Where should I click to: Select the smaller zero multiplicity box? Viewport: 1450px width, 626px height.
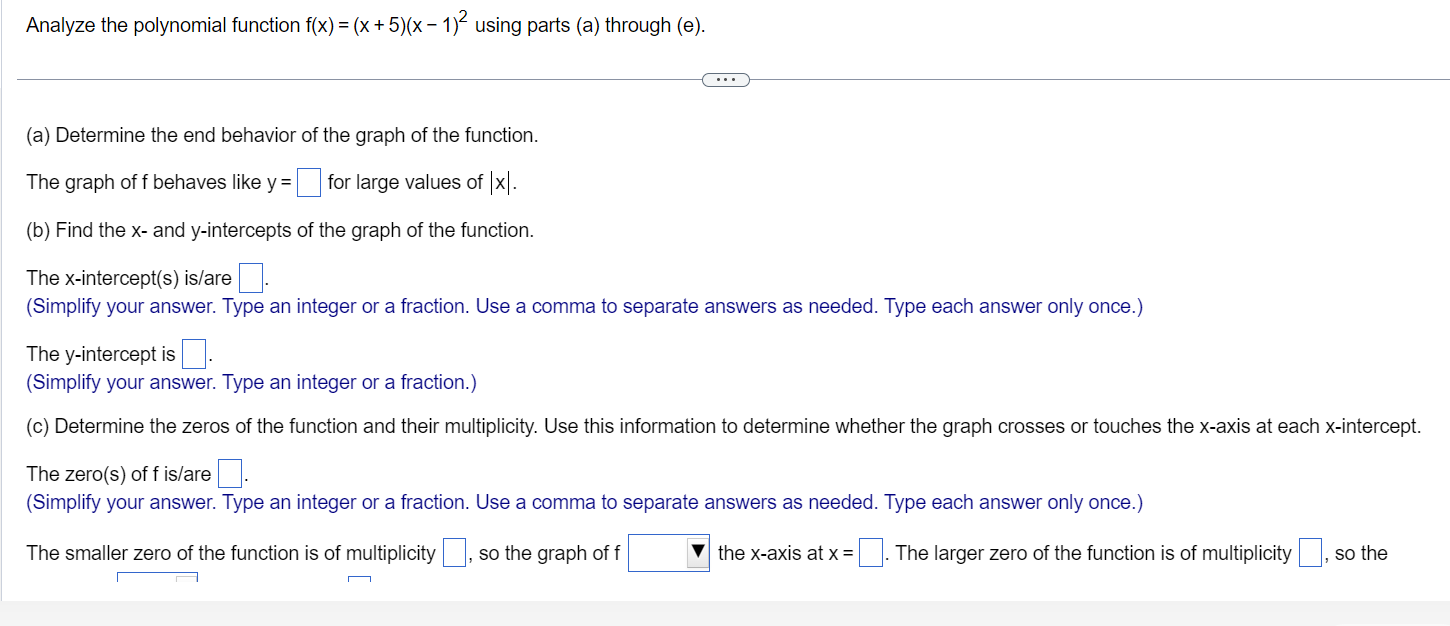coord(452,552)
